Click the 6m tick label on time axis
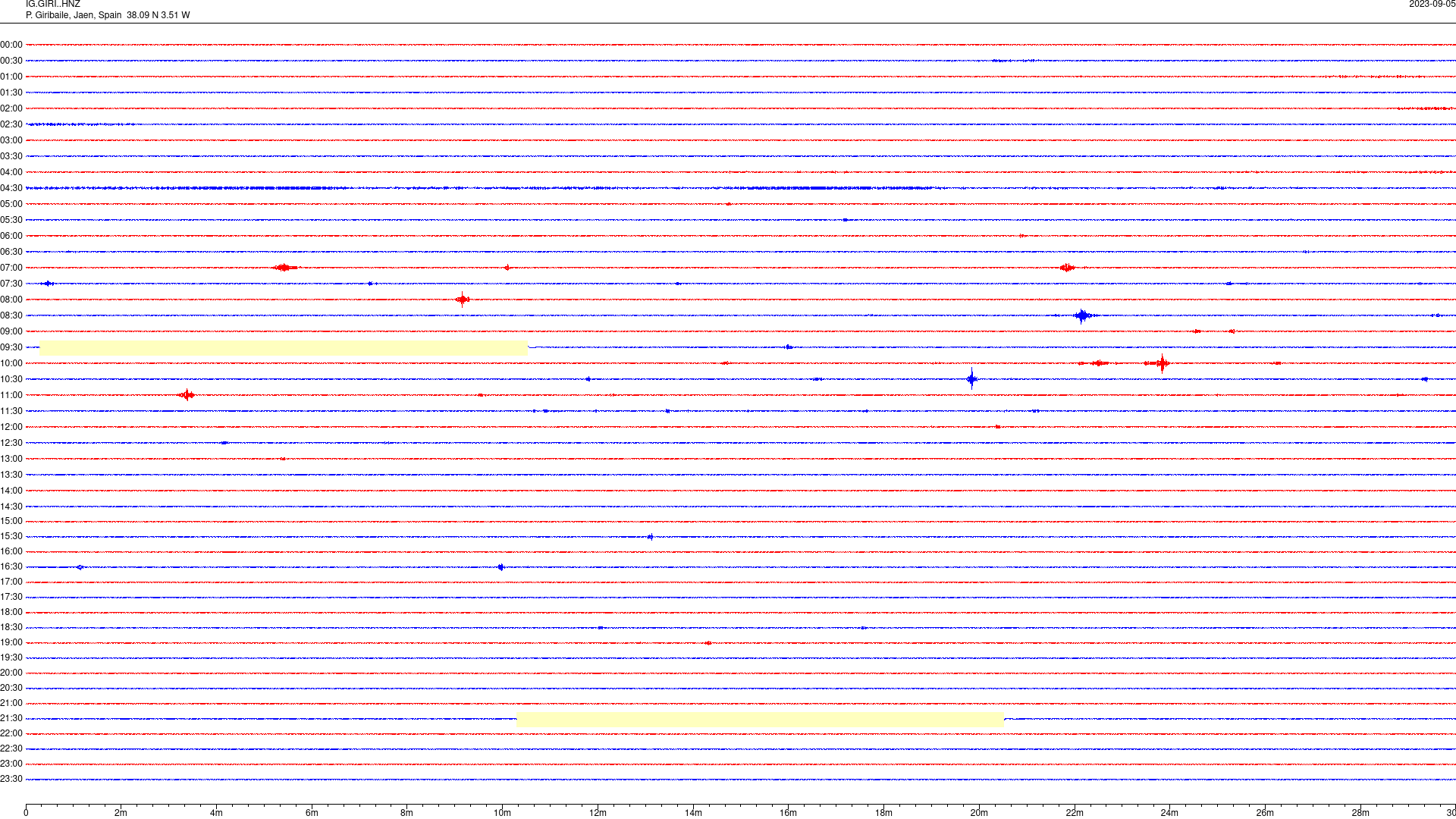This screenshot has width=1456, height=819. coord(312,813)
